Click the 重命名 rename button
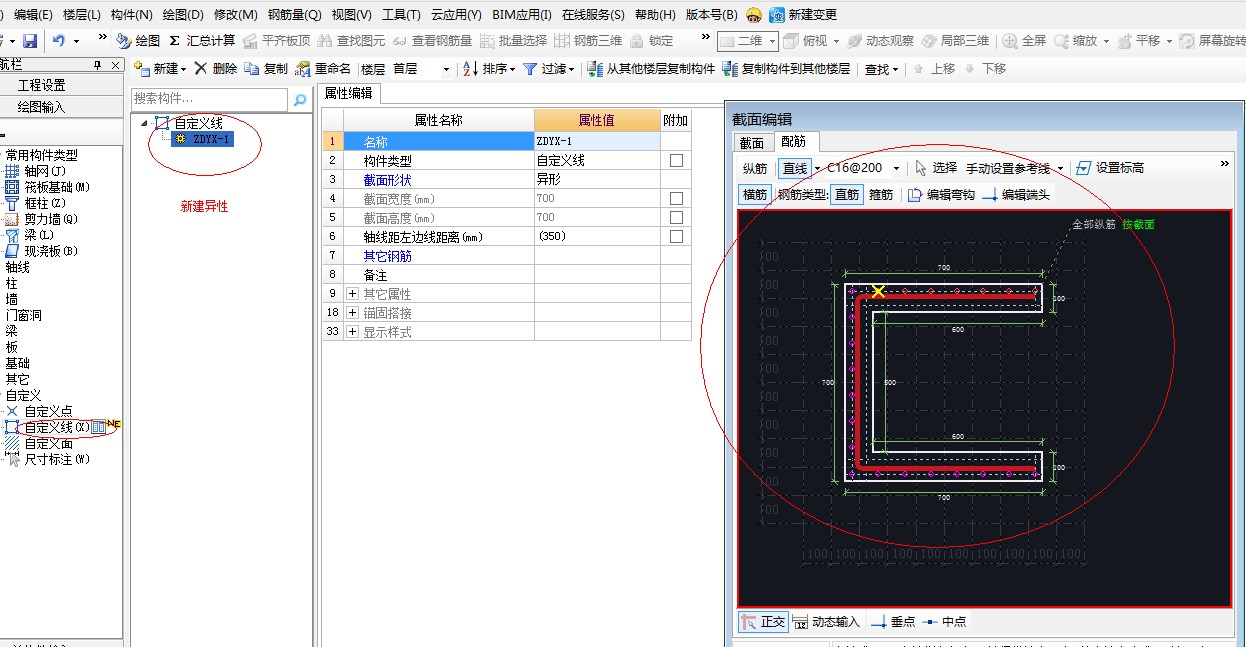 323,69
